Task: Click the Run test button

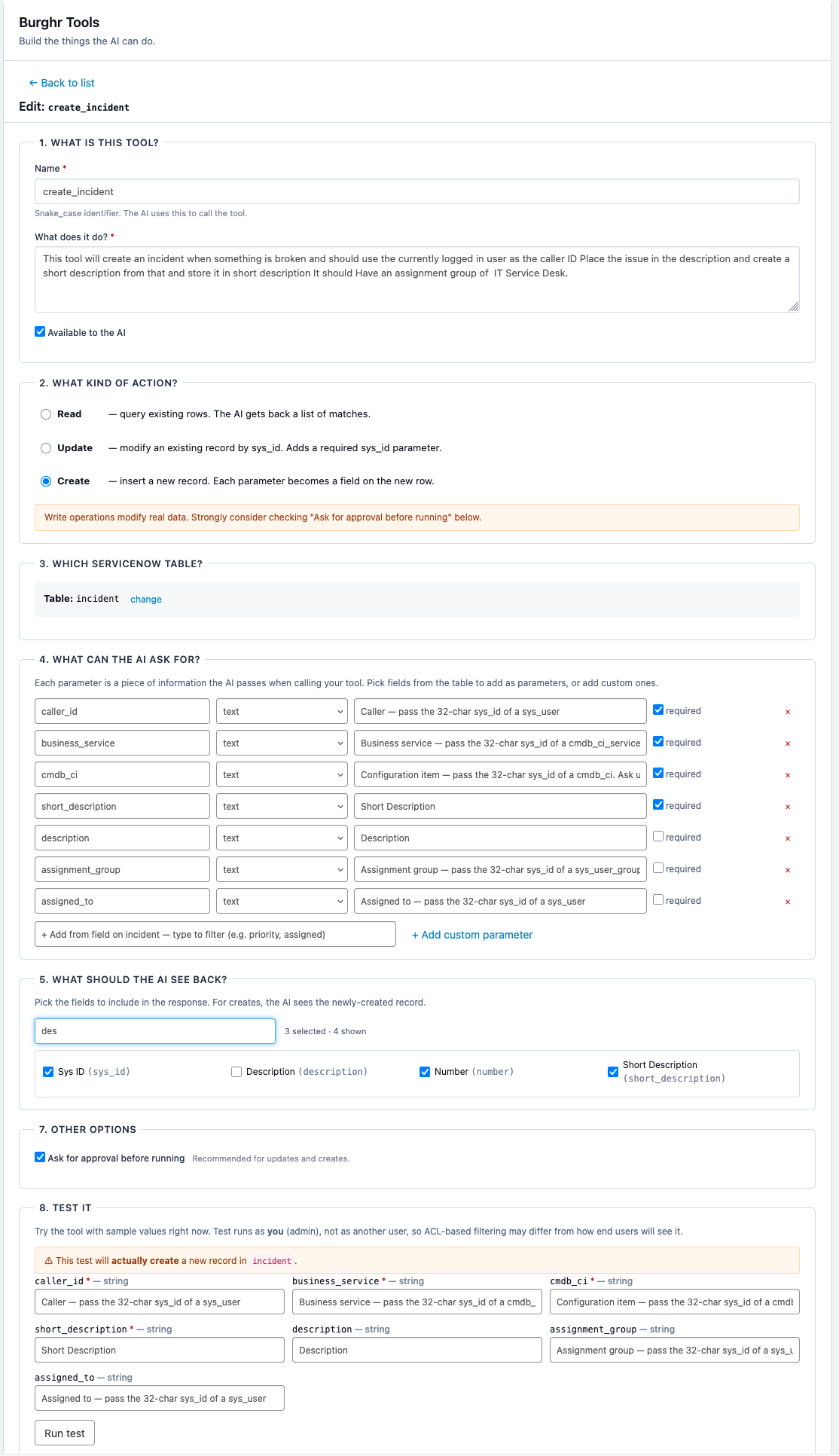Action: coord(65,1433)
